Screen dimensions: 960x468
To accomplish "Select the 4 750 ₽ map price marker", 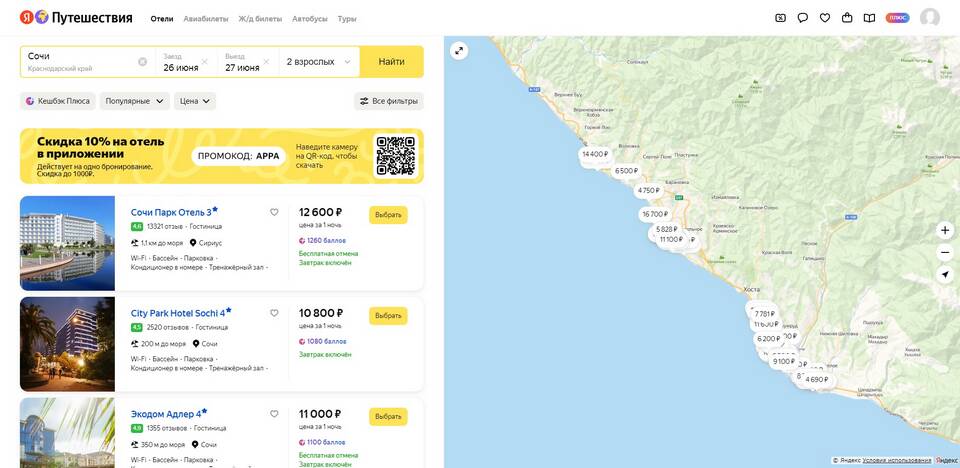I will coord(649,191).
